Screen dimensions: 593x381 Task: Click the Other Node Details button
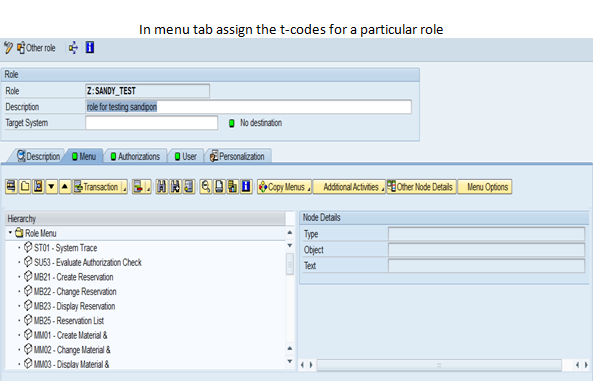click(x=421, y=187)
